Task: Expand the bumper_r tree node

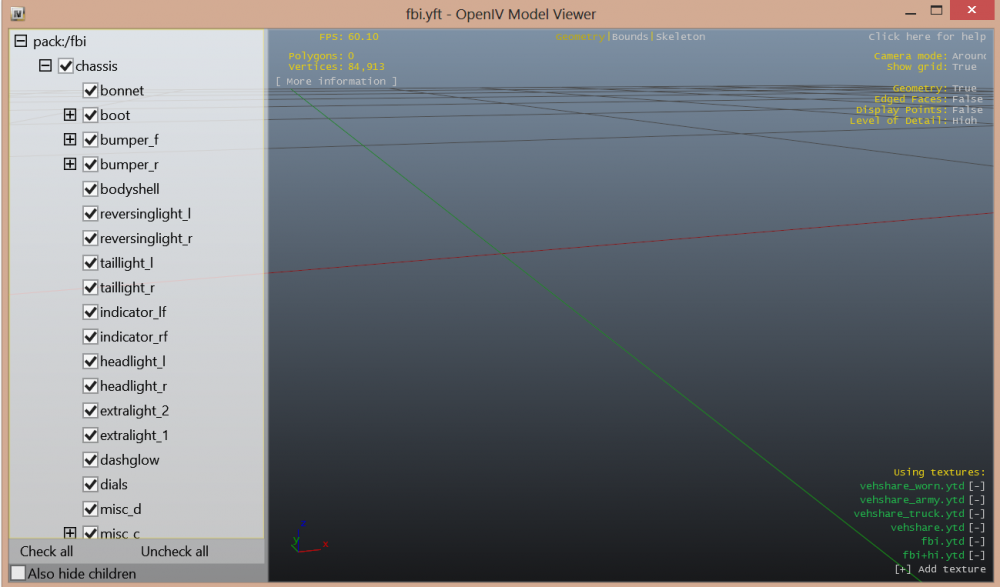Action: (x=69, y=164)
